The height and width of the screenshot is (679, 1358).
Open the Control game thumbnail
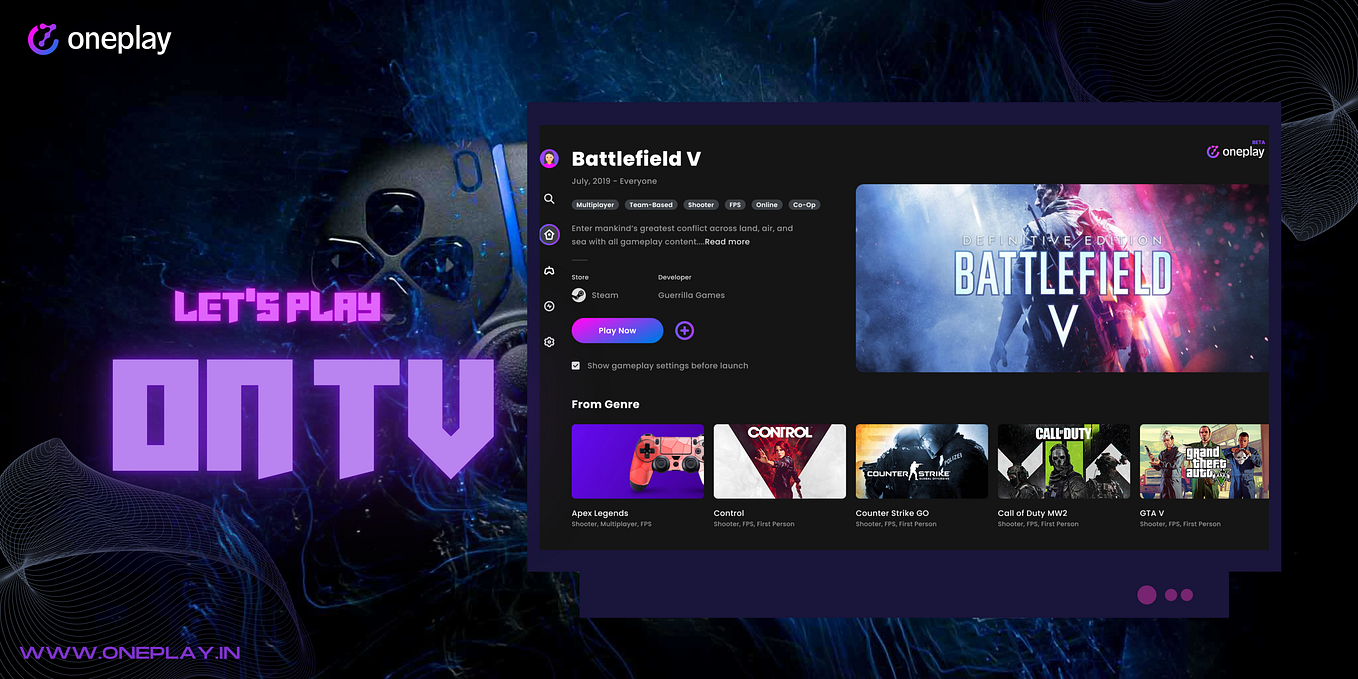779,461
